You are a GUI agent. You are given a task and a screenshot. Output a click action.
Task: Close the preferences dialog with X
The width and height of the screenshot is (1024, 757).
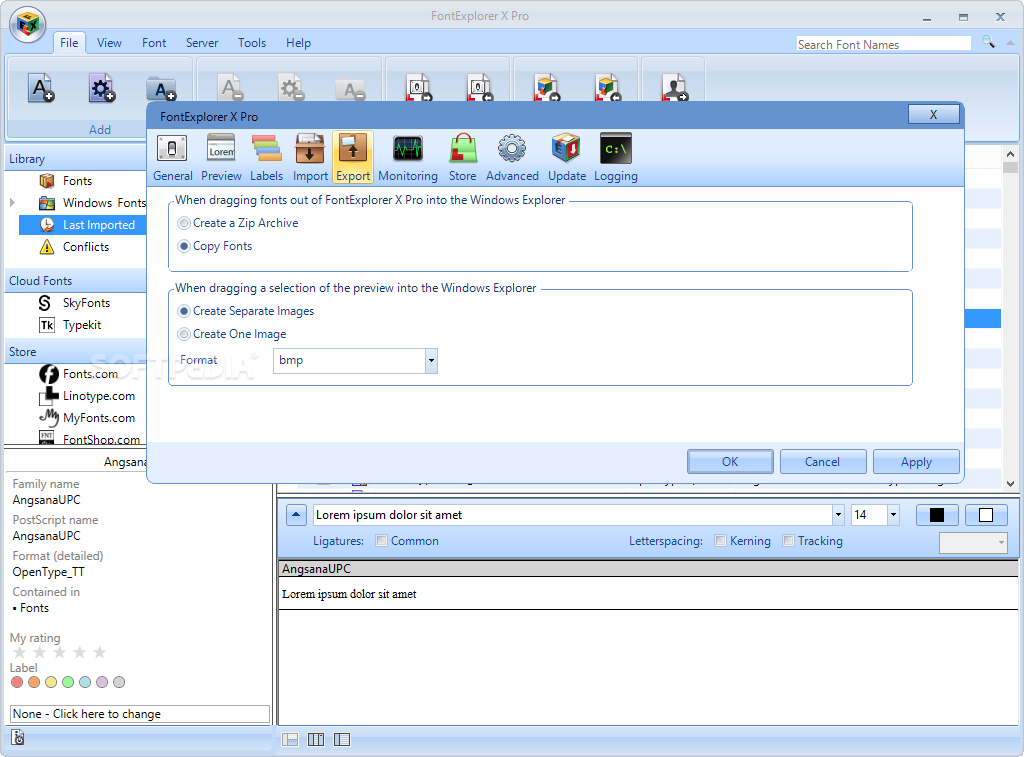coord(934,114)
